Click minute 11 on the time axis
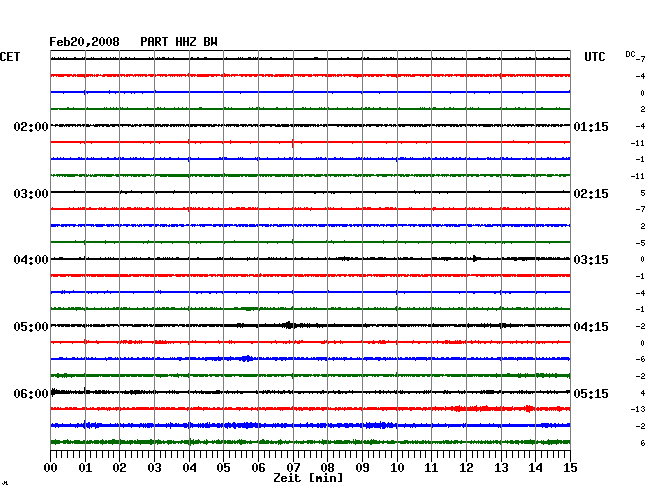Viewport: 650px width, 494px height. point(431,467)
